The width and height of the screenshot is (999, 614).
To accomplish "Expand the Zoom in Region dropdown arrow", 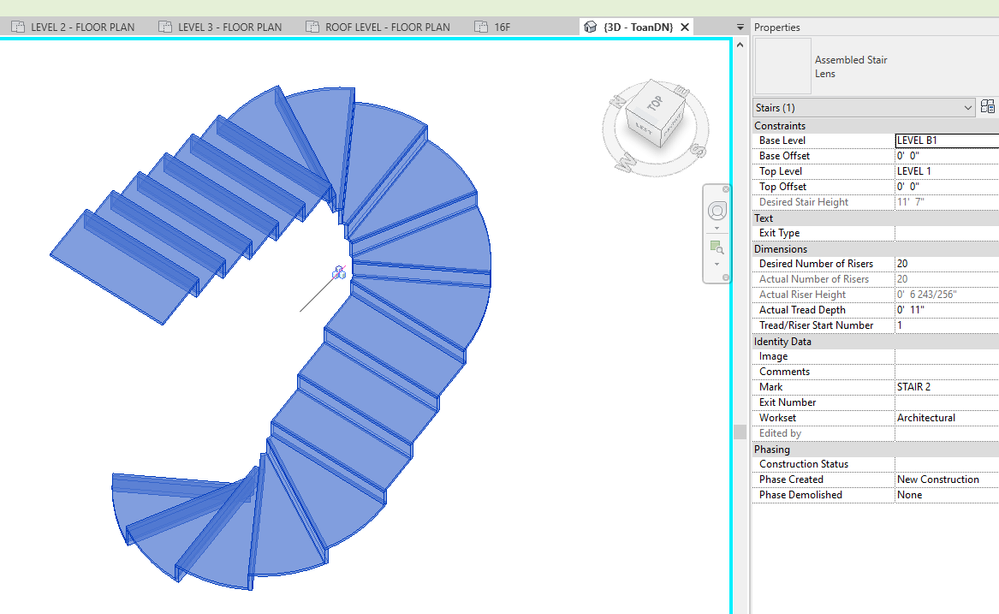I will [717, 264].
